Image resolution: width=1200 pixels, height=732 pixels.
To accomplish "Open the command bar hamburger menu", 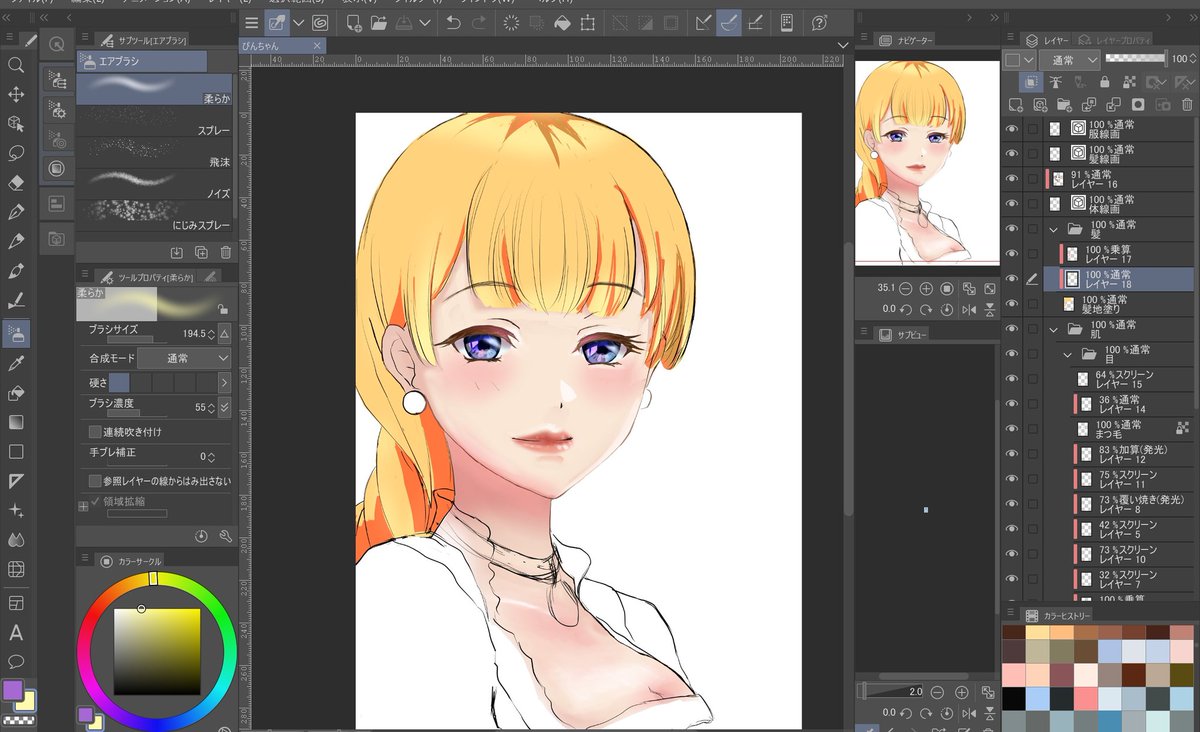I will tap(252, 22).
